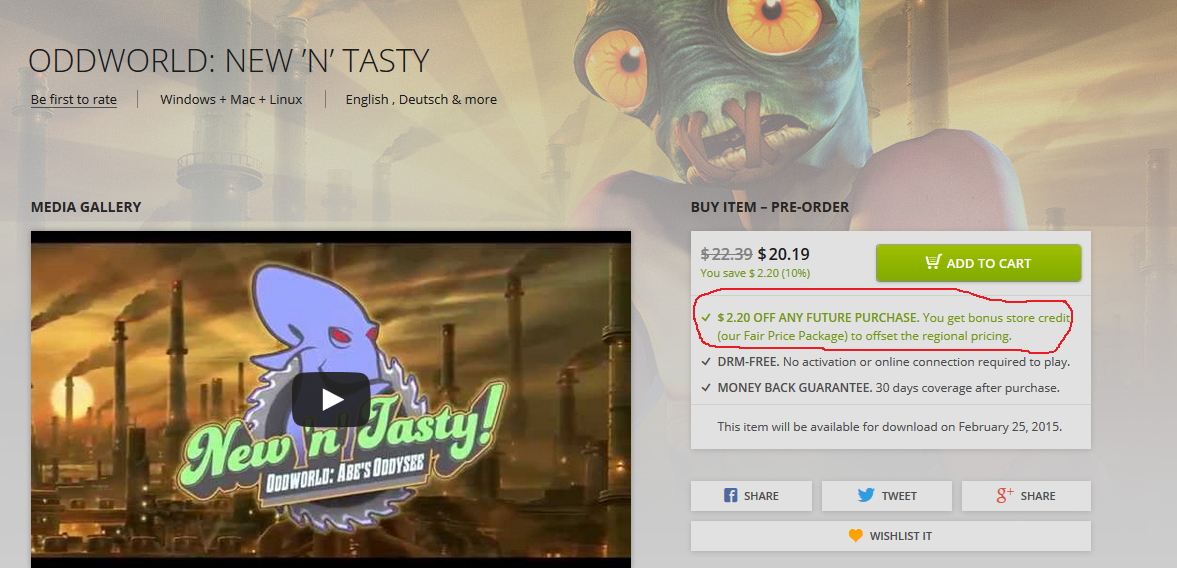Screen dimensions: 1177x568
Task: Click the Fair Price Package description text
Action: point(864,336)
